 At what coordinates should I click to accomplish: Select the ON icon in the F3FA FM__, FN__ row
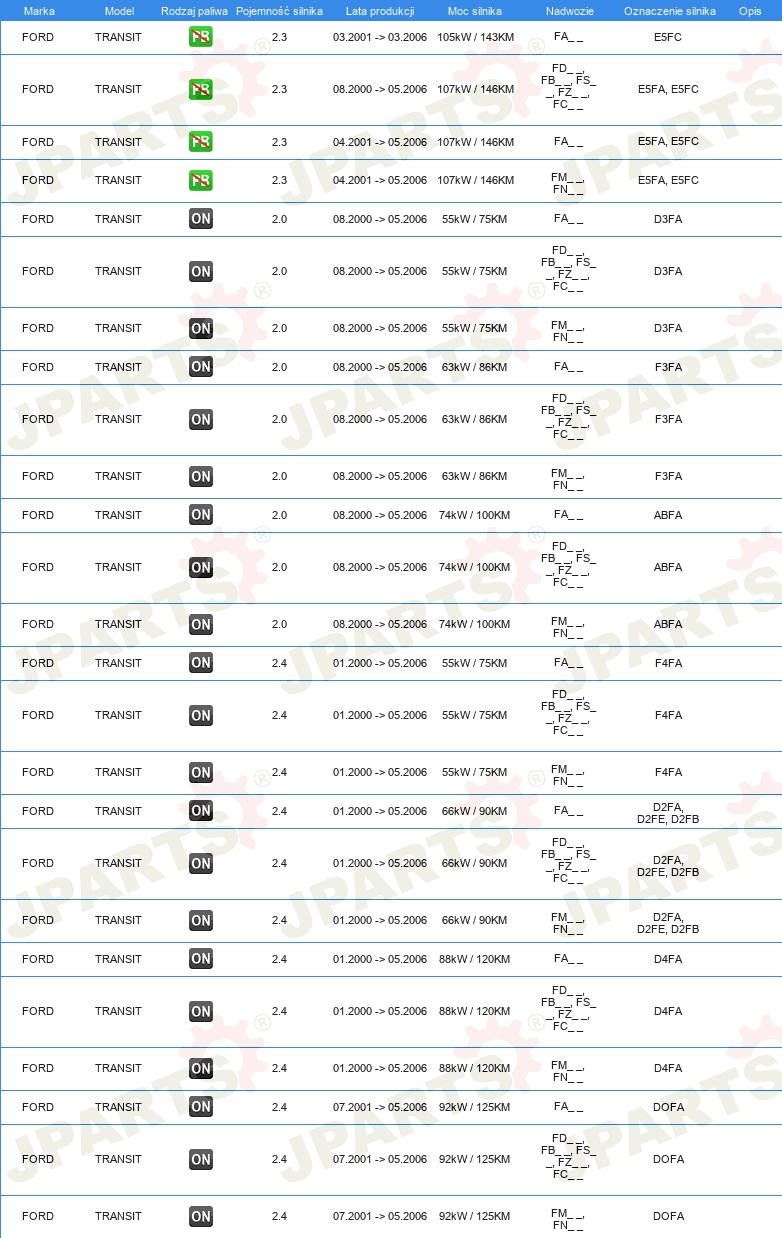pos(201,476)
